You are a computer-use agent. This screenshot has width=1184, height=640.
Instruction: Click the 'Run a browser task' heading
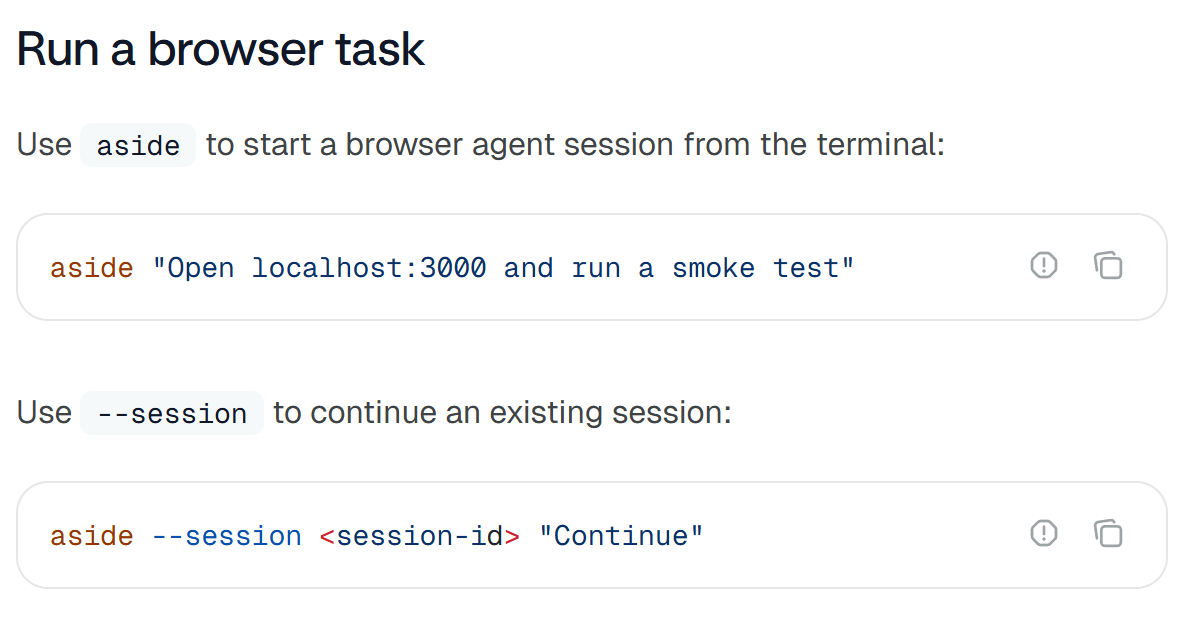(220, 50)
